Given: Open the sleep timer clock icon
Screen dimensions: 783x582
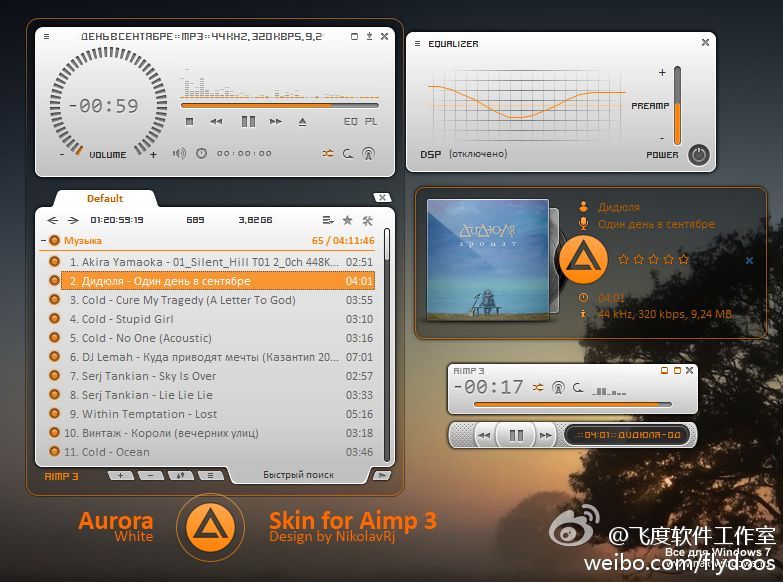Looking at the screenshot, I should point(201,153).
